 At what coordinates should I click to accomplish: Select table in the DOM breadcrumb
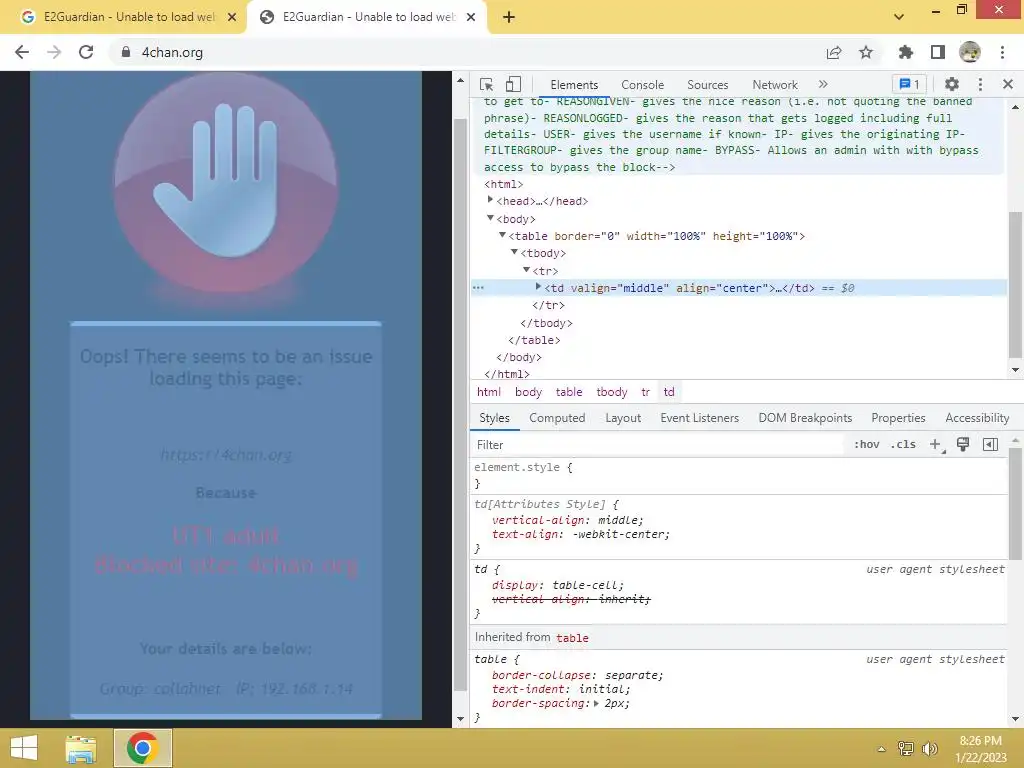(x=569, y=392)
